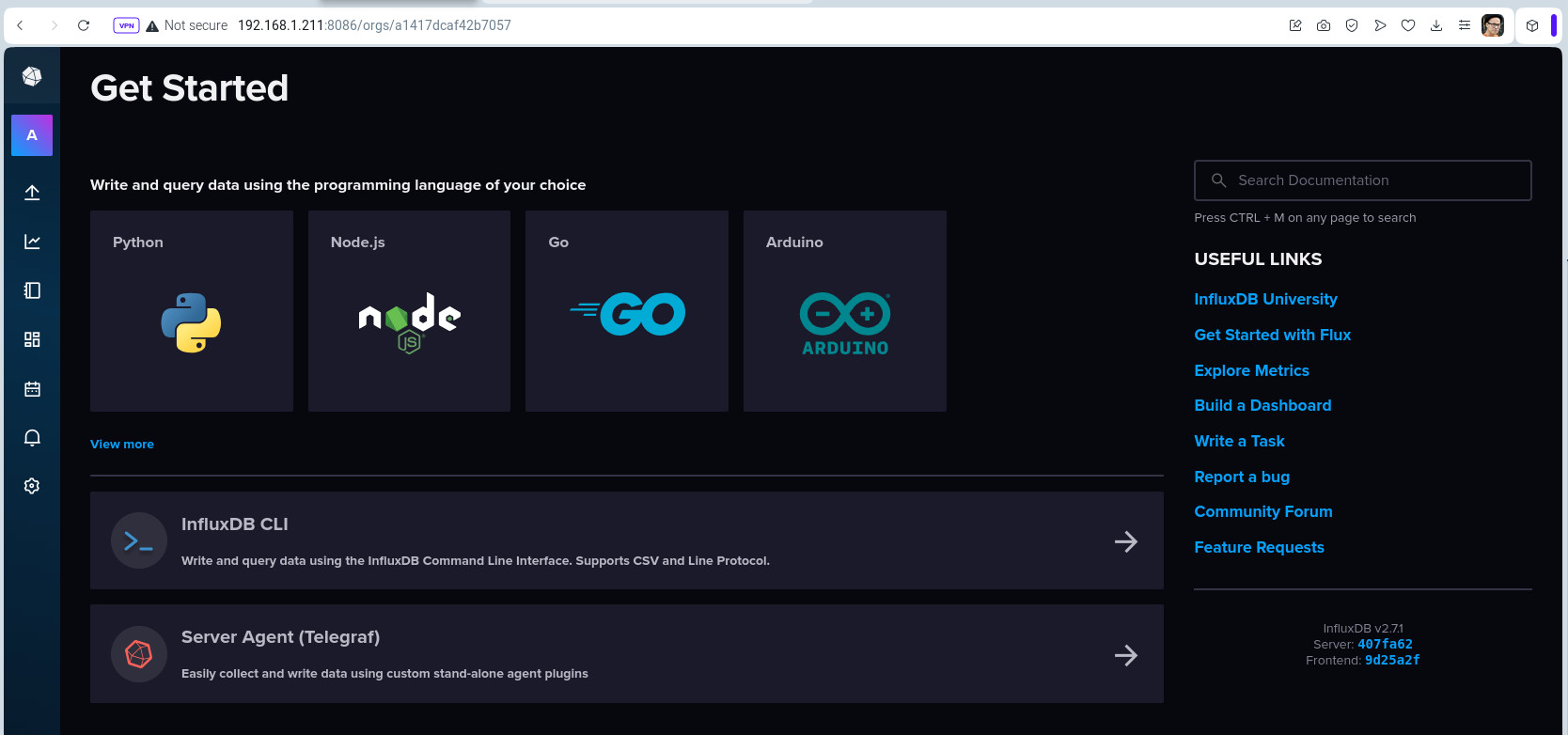Image resolution: width=1568 pixels, height=735 pixels.
Task: Click the send/play arrow icon in browser toolbar
Action: click(x=1380, y=25)
